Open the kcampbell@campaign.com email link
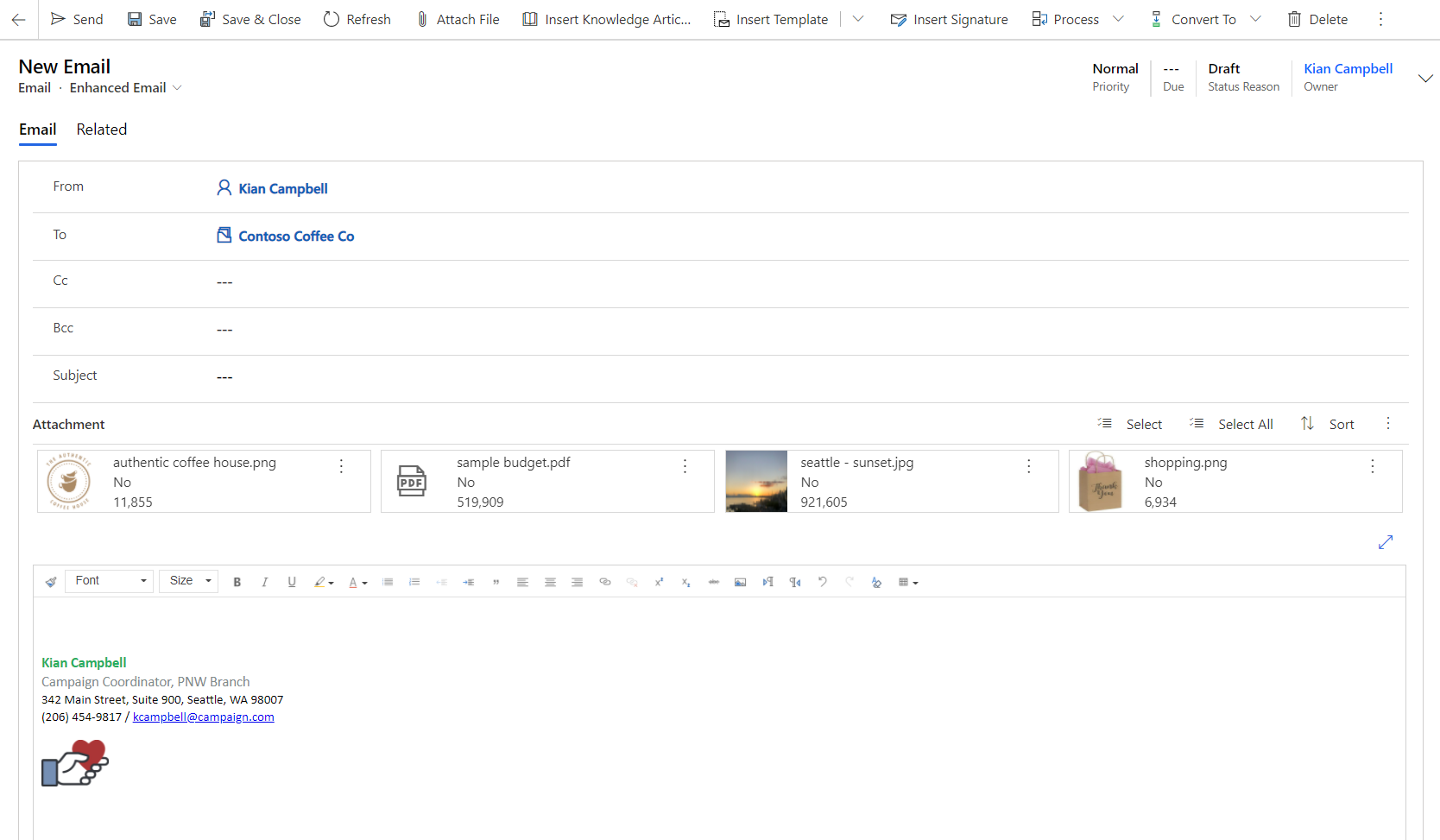1440x840 pixels. 204,717
